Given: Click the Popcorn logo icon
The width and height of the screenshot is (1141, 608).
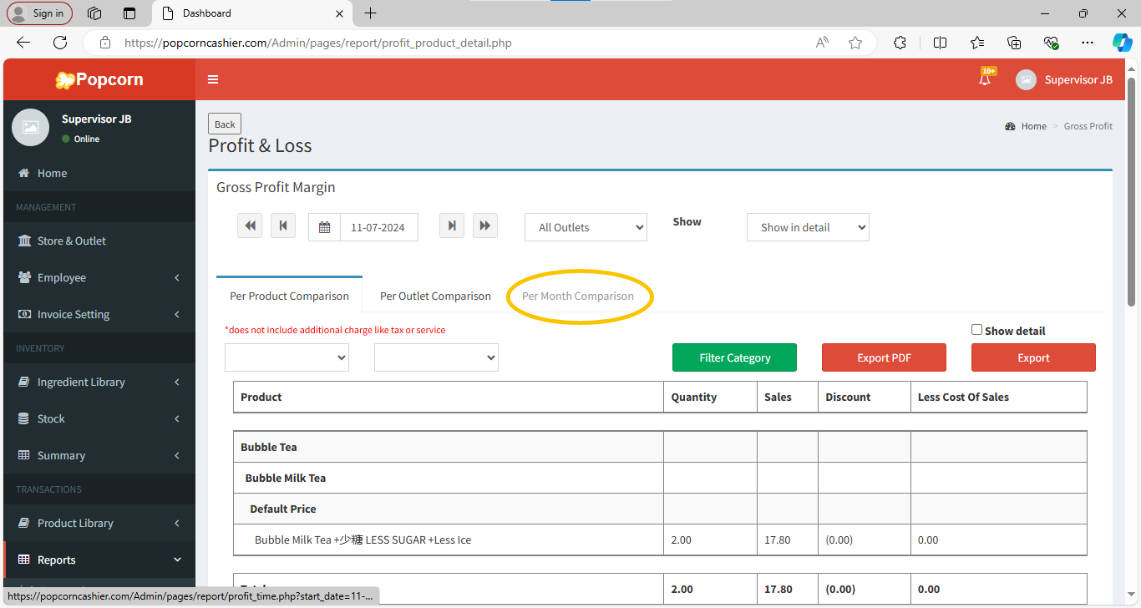Looking at the screenshot, I should click(65, 80).
